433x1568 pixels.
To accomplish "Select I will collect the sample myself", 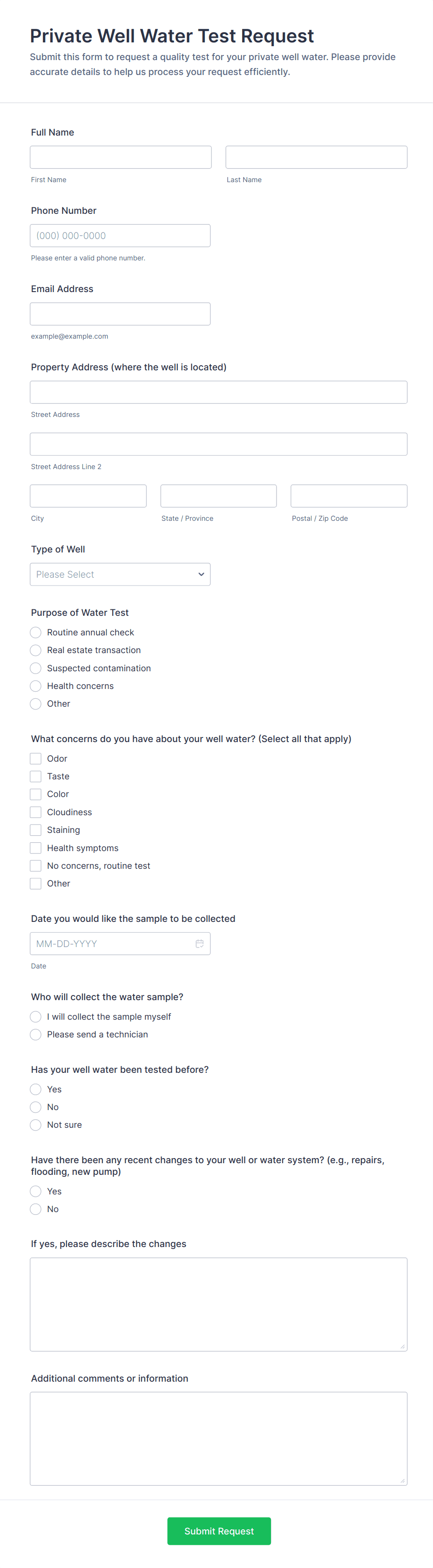I will tap(36, 1016).
